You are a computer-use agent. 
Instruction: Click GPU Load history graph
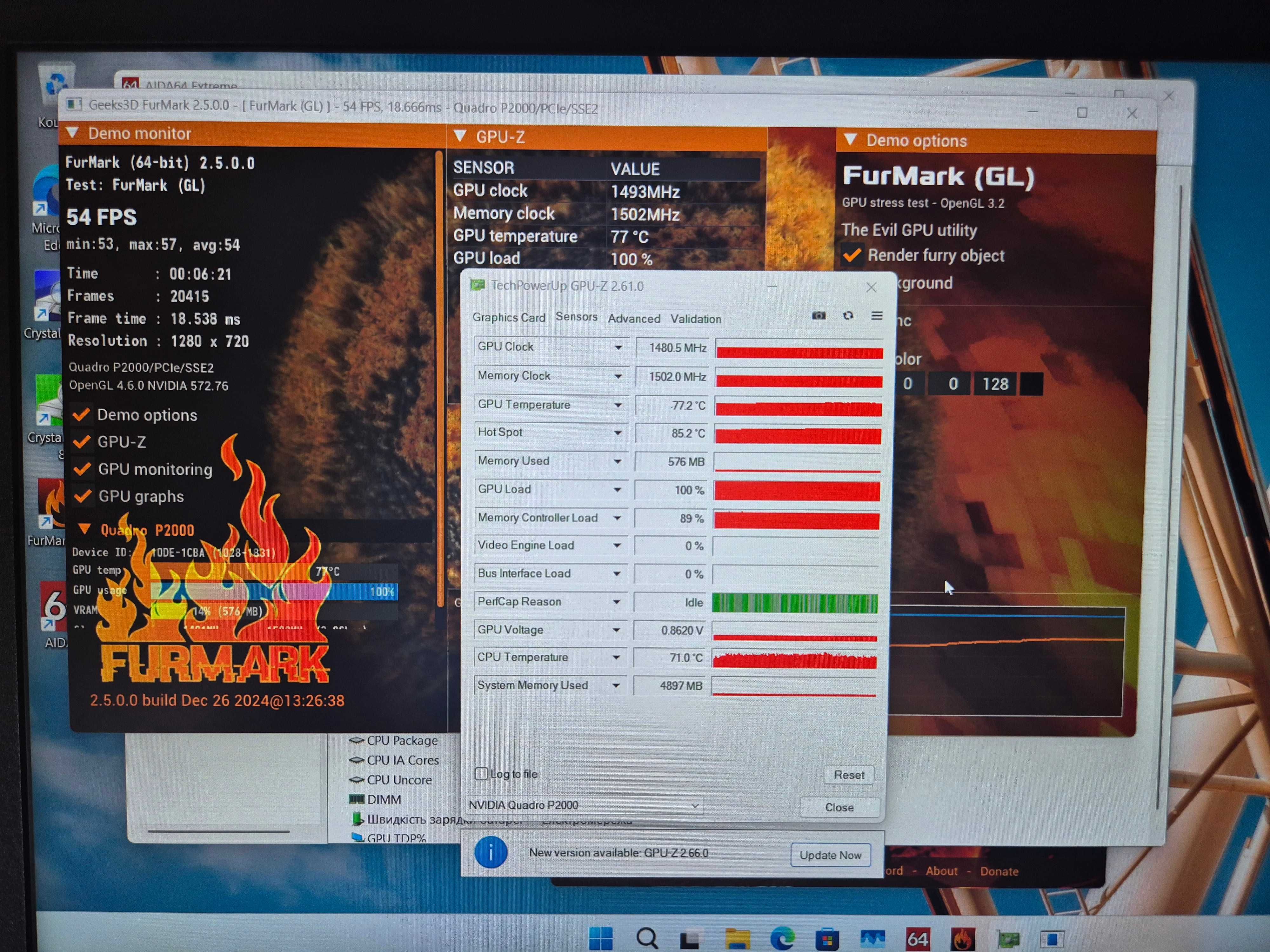[x=797, y=491]
